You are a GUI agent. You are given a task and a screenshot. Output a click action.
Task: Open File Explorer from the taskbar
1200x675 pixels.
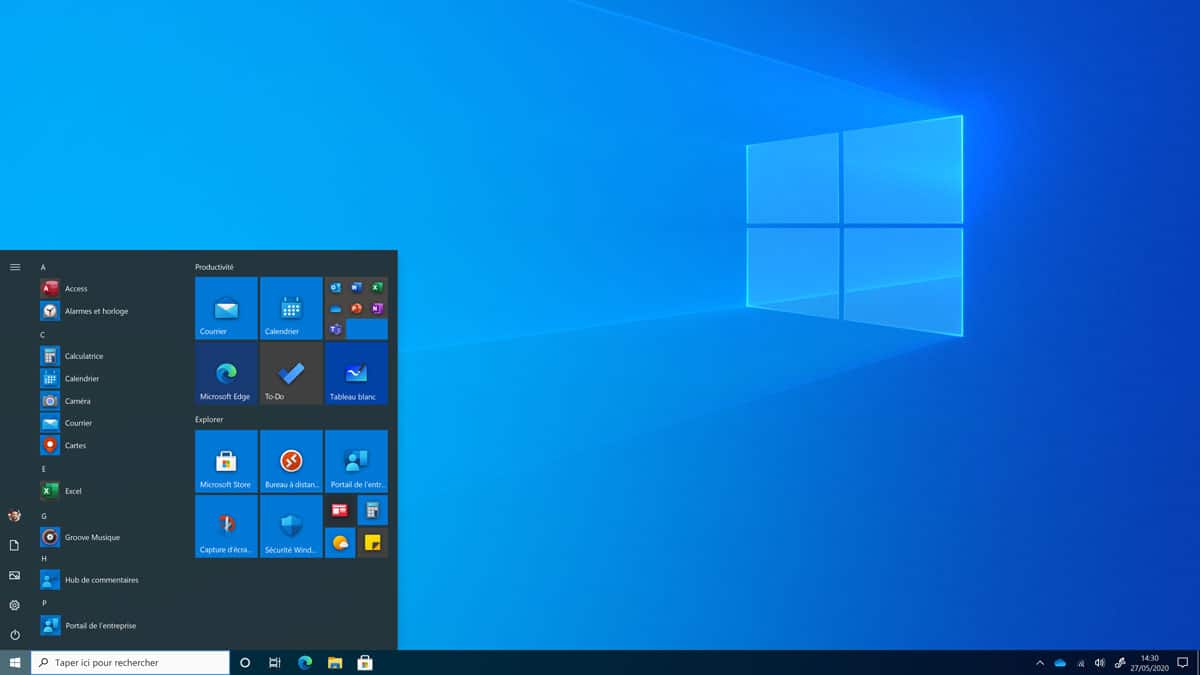coord(335,662)
